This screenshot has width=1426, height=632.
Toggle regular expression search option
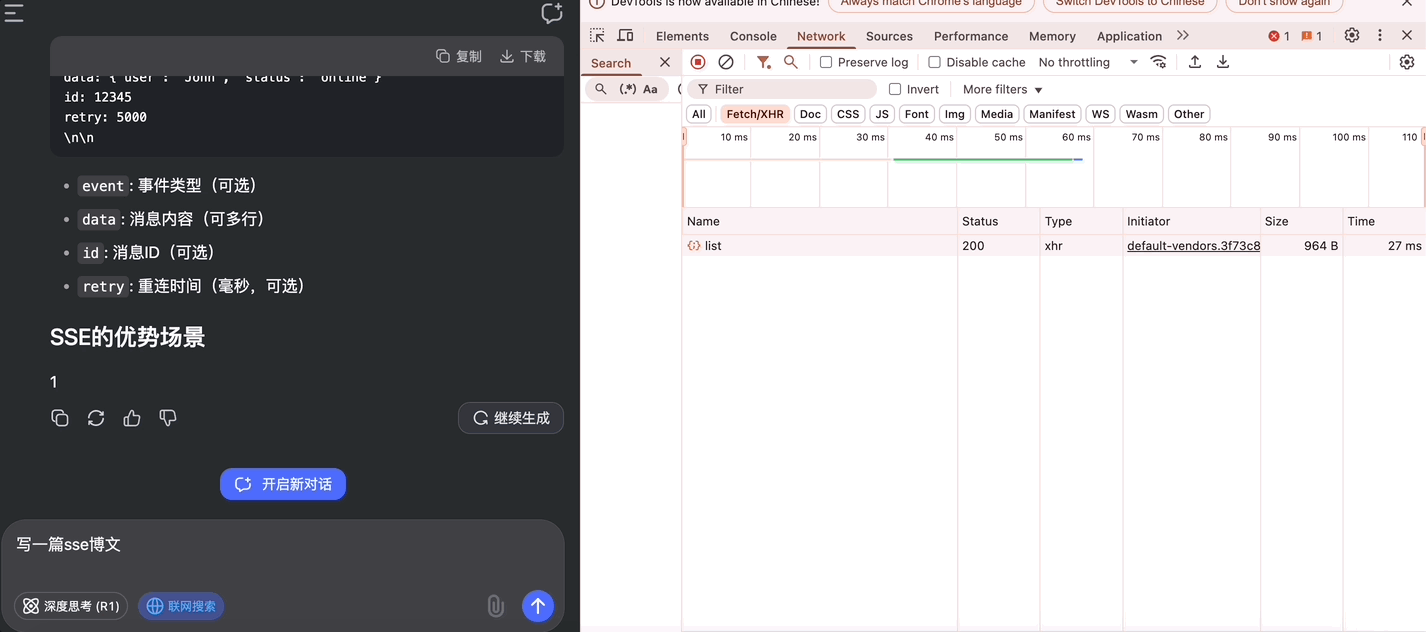click(x=628, y=89)
